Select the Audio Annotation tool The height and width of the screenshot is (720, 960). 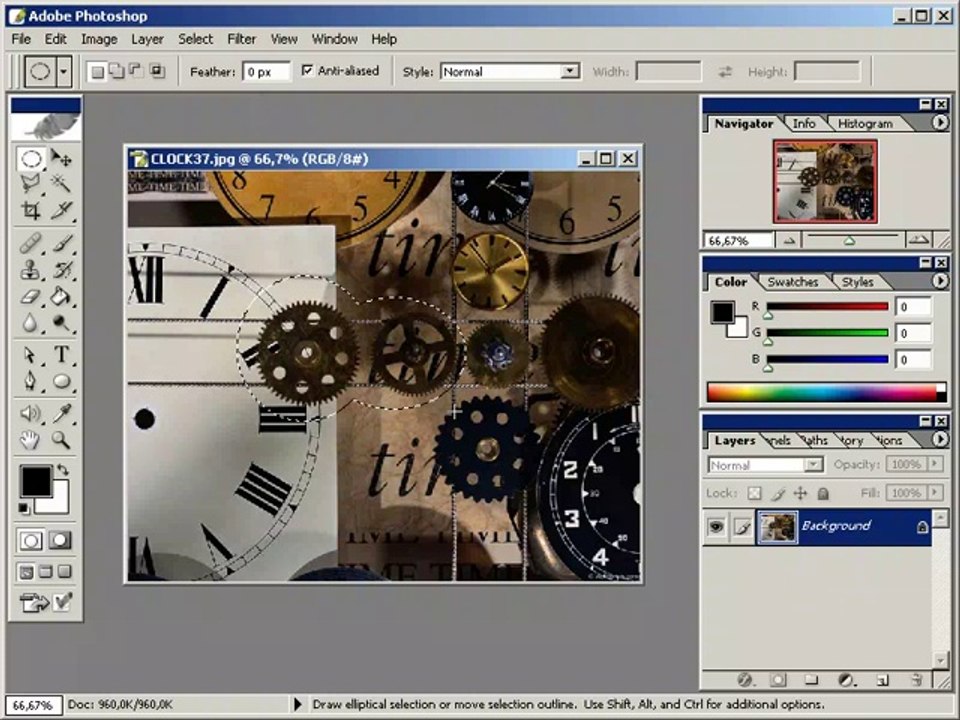[x=31, y=414]
